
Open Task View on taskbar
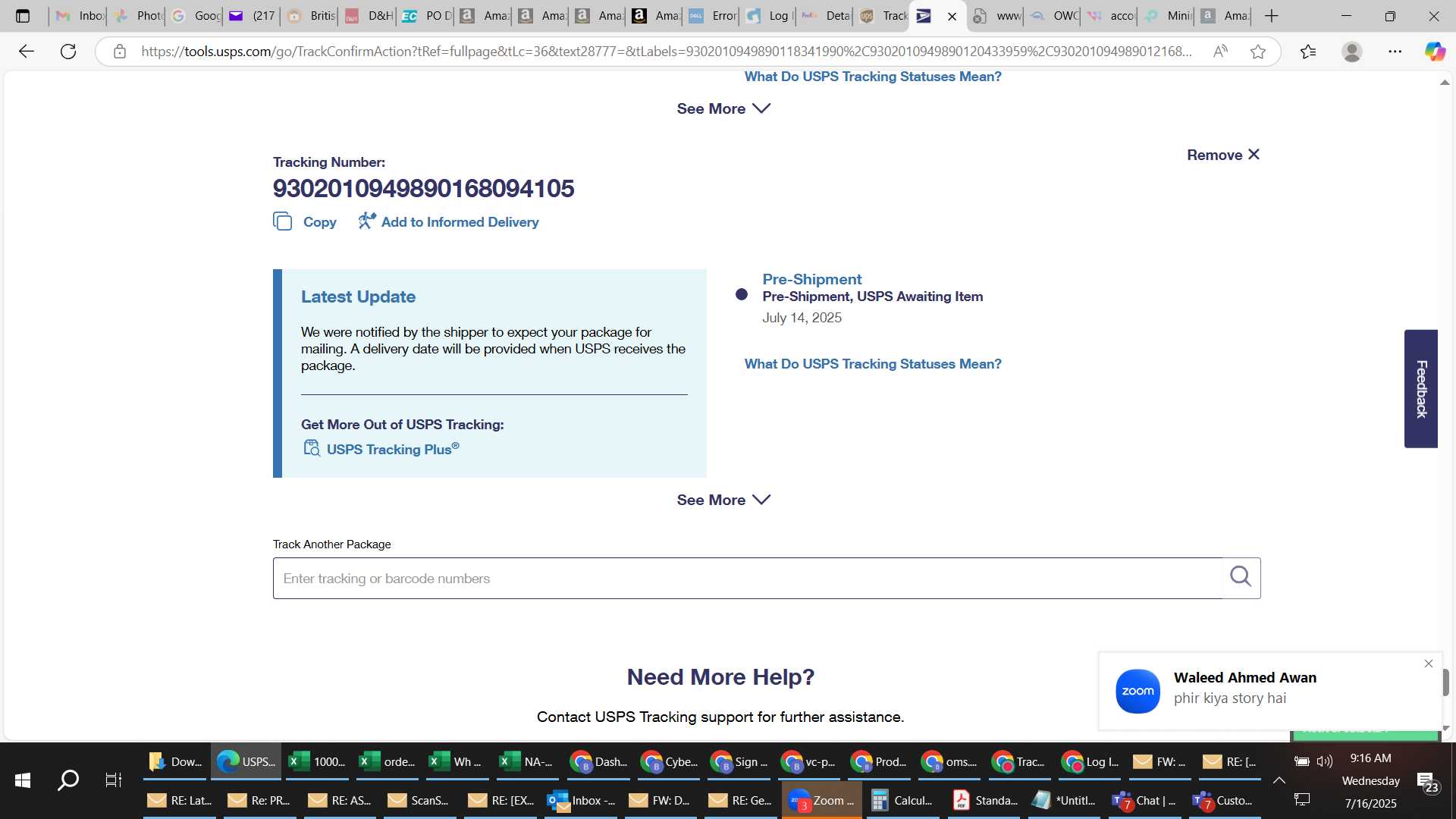[114, 780]
